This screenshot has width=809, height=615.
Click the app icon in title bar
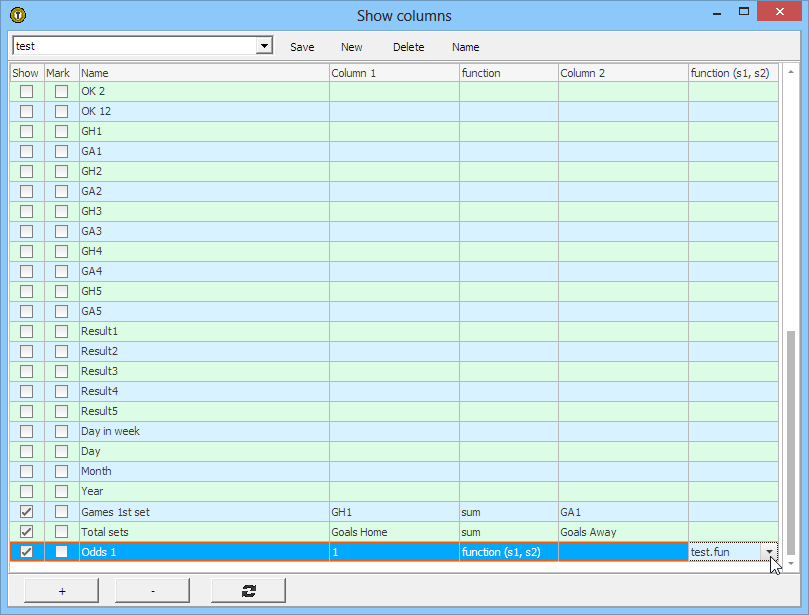[17, 15]
